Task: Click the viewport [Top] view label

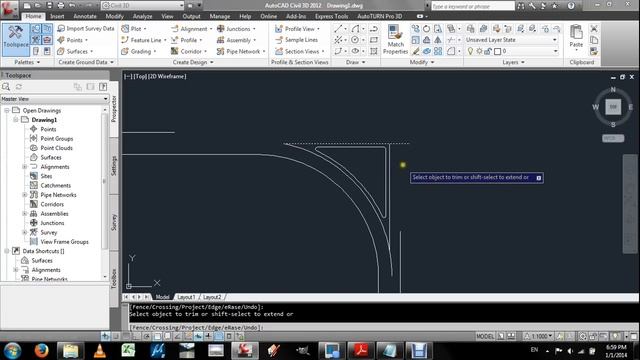Action: tap(140, 76)
